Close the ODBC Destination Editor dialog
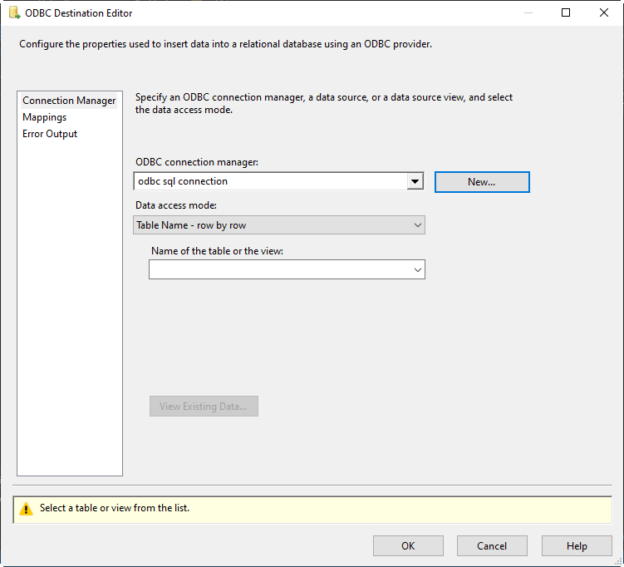Image resolution: width=624 pixels, height=567 pixels. pos(604,13)
